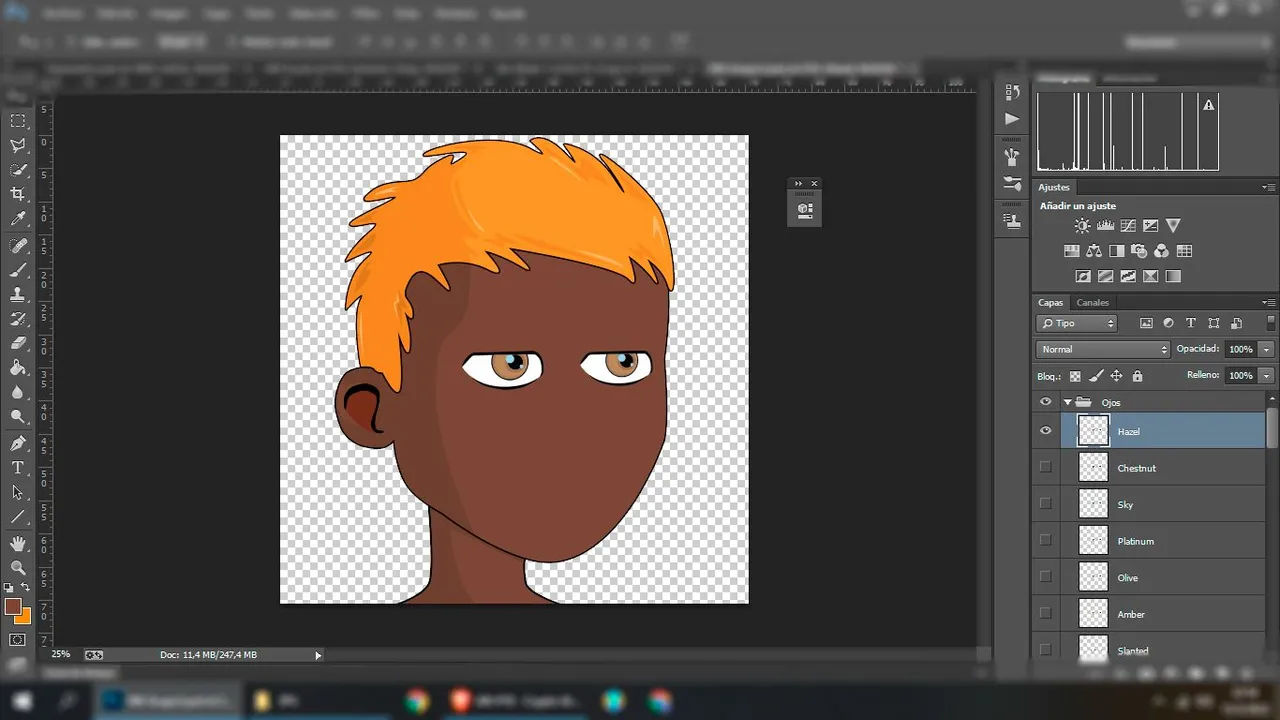Select the Polygonal Lasso tool
1280x720 pixels.
click(18, 146)
